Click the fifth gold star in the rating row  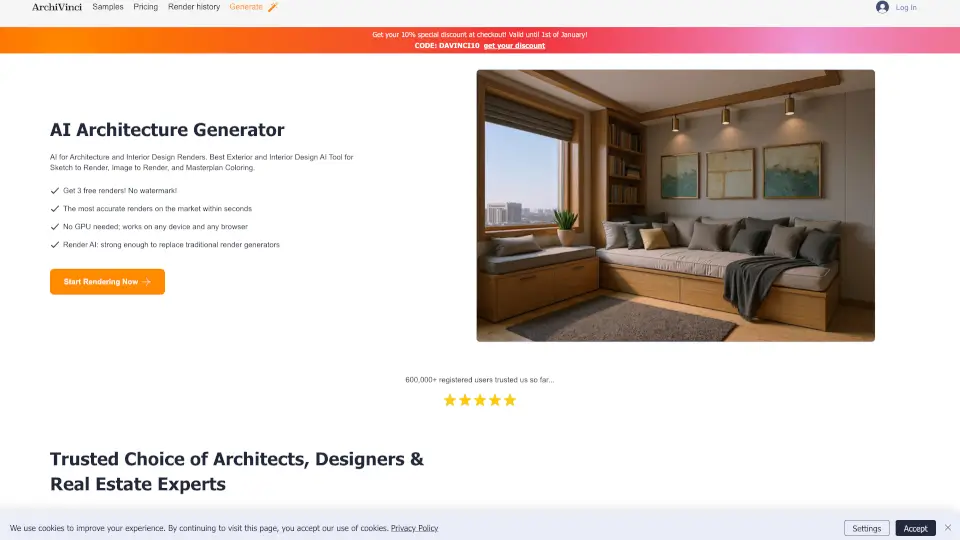pos(510,400)
